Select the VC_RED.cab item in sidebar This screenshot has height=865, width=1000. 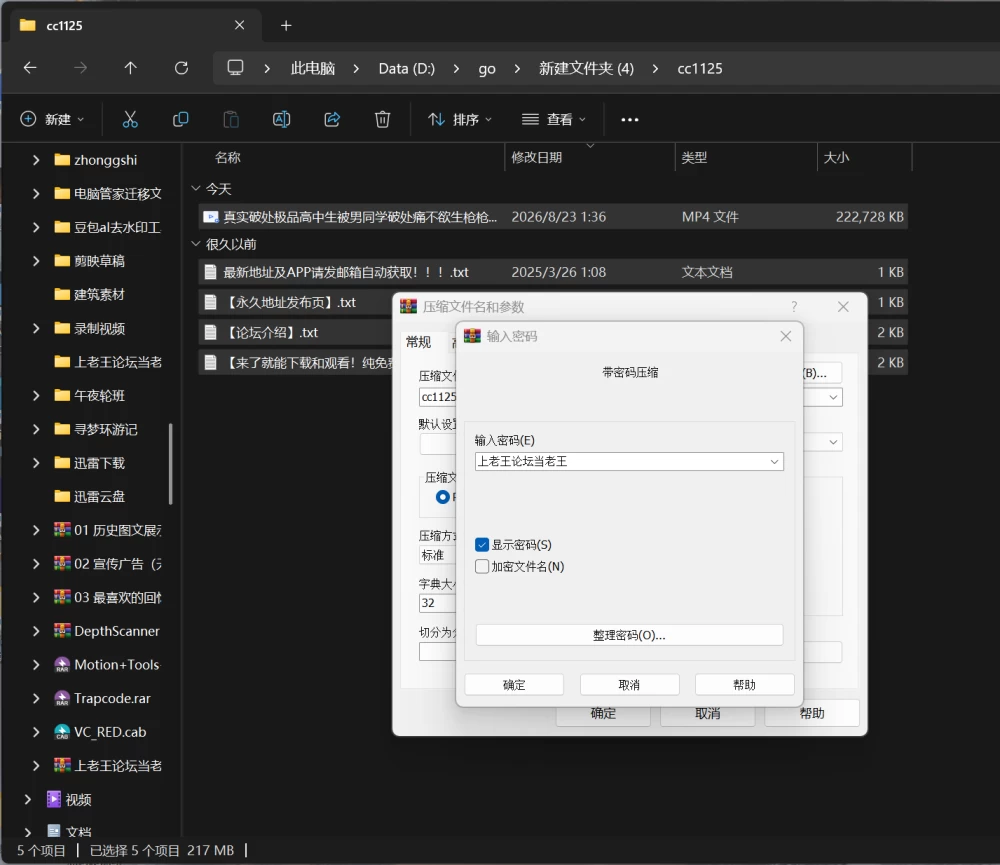110,732
